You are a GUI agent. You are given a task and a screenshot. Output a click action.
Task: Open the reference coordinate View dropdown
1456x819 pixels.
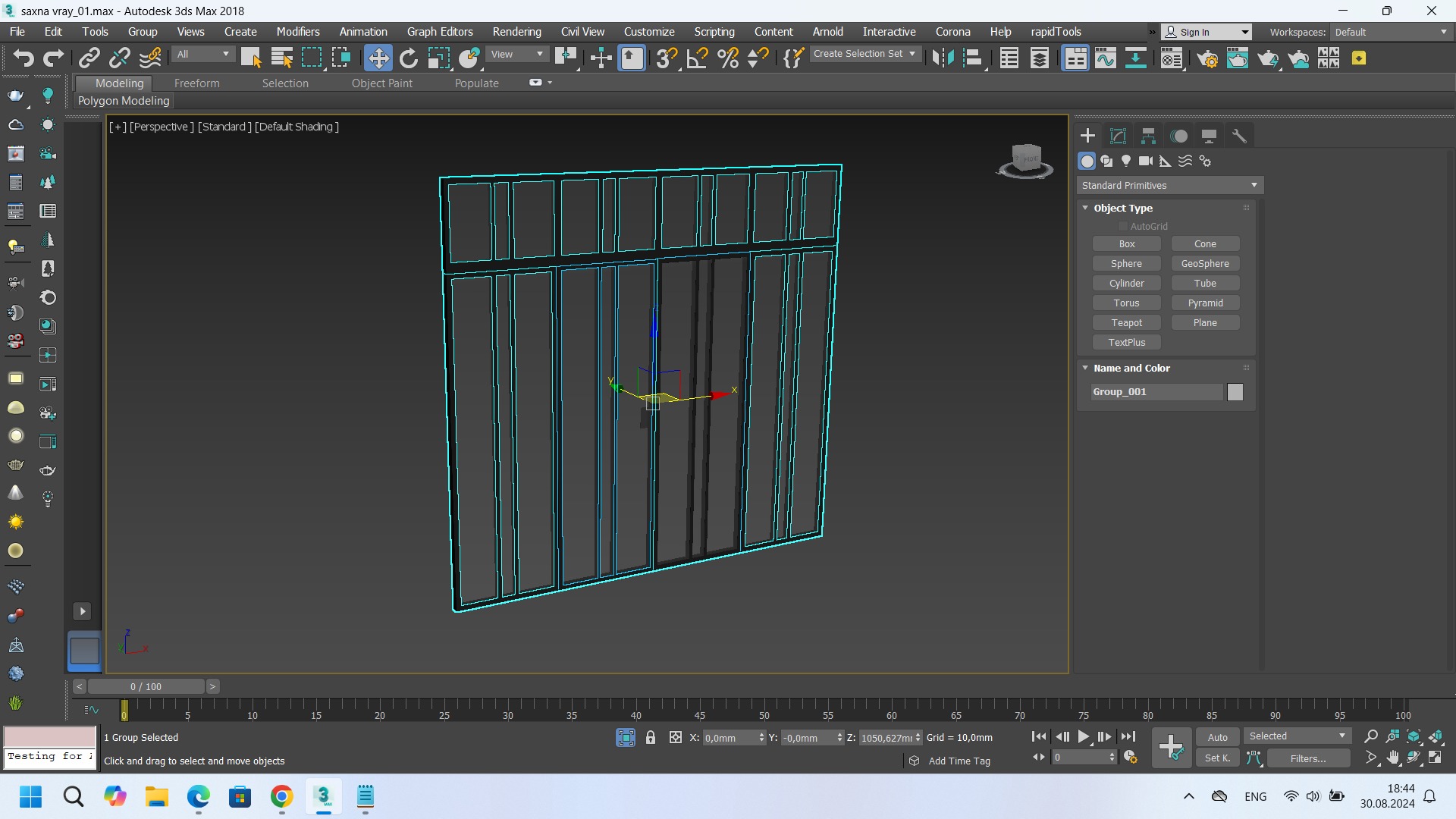pos(517,54)
